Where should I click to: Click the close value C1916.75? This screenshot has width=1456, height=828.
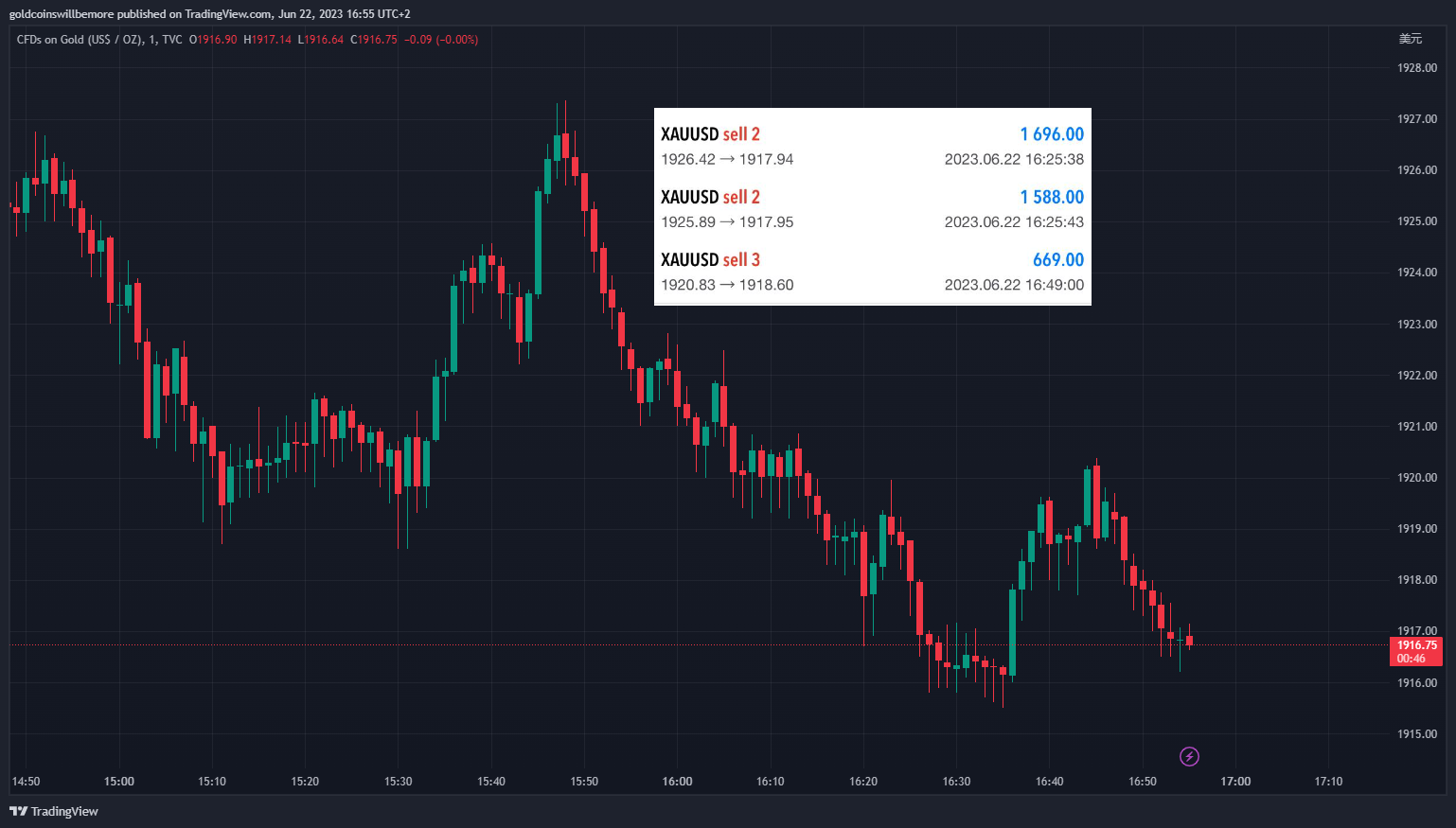(374, 40)
